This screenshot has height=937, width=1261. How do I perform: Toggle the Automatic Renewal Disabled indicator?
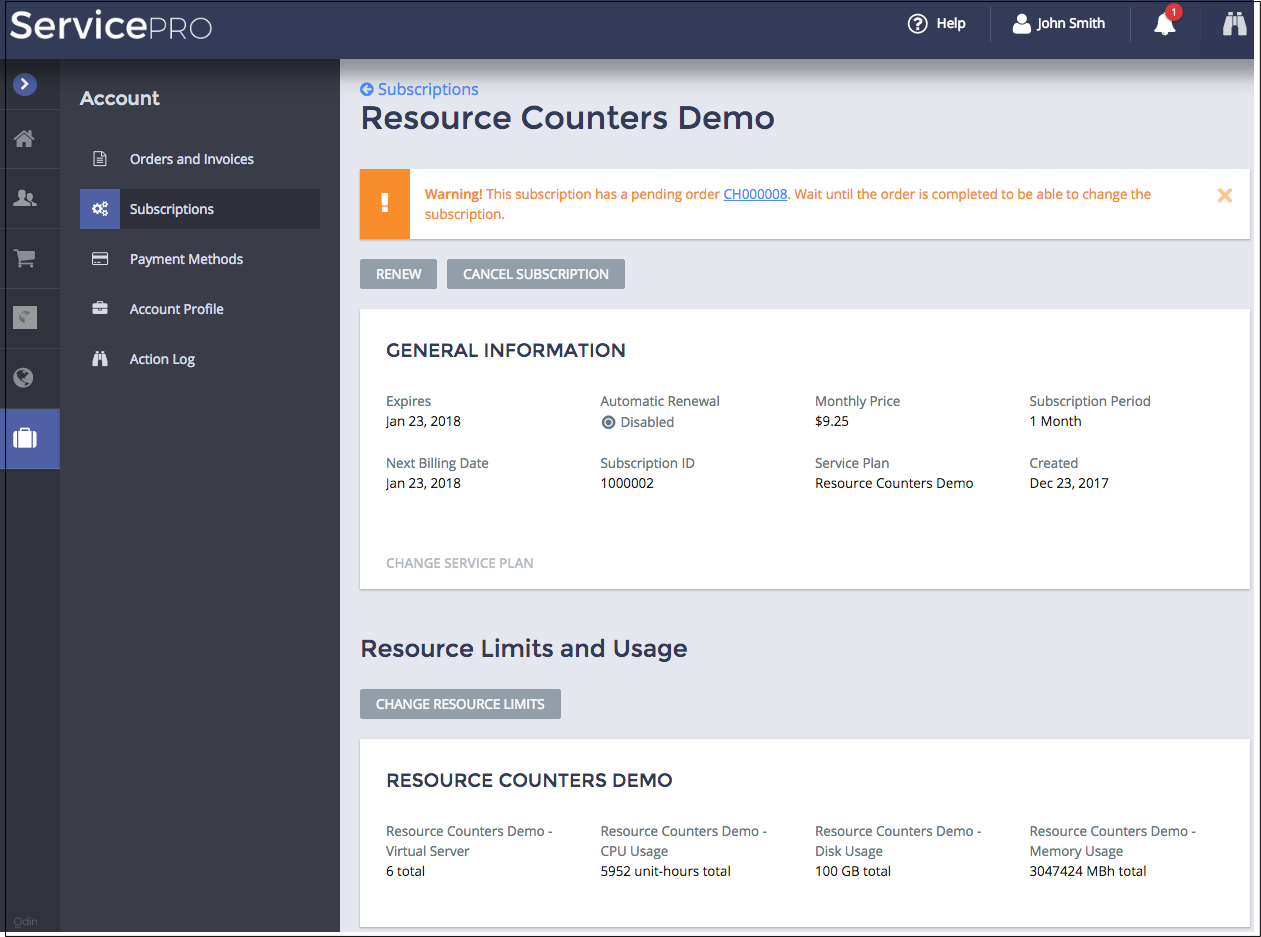click(608, 423)
